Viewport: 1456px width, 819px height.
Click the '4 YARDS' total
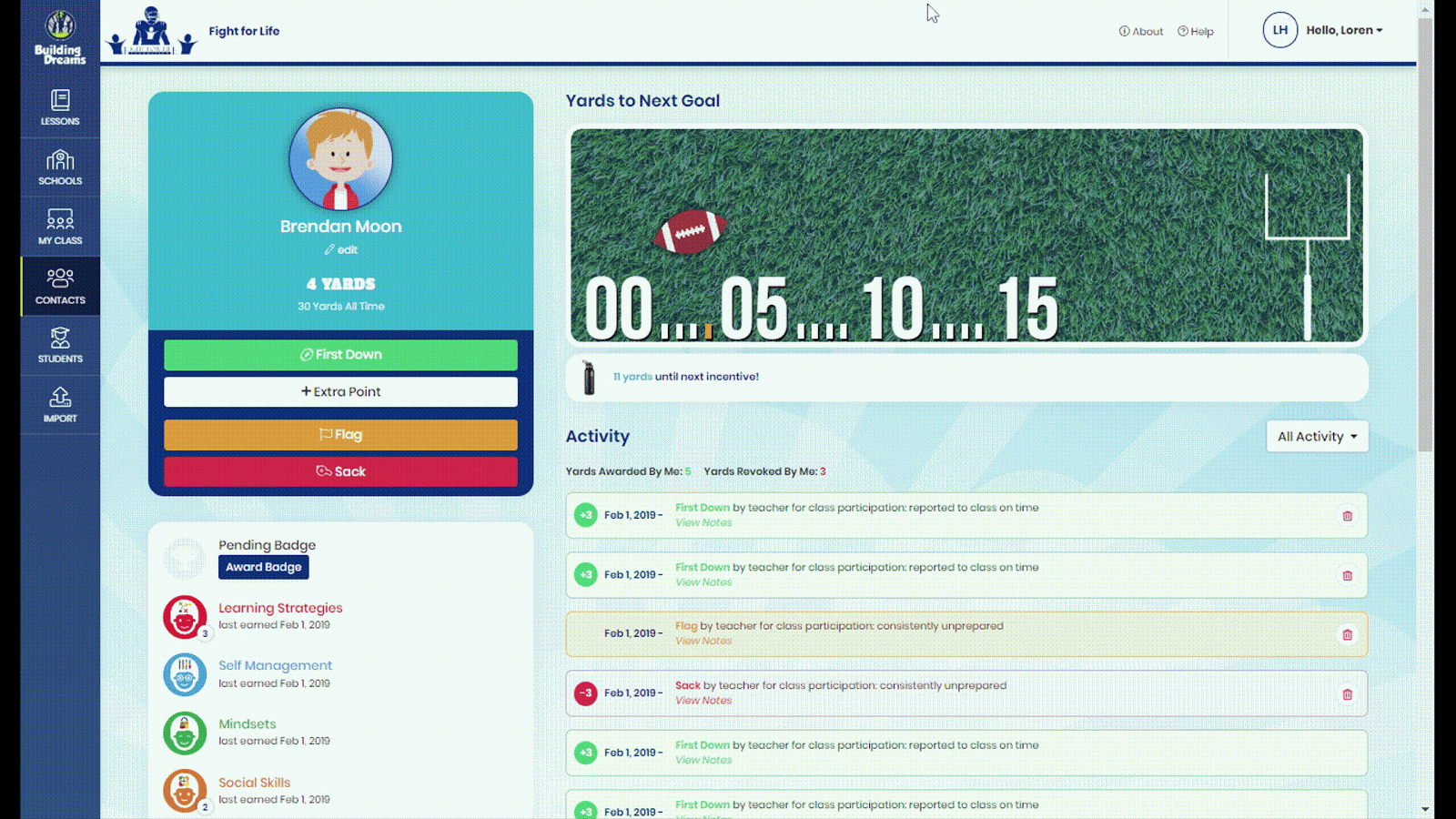pos(340,284)
